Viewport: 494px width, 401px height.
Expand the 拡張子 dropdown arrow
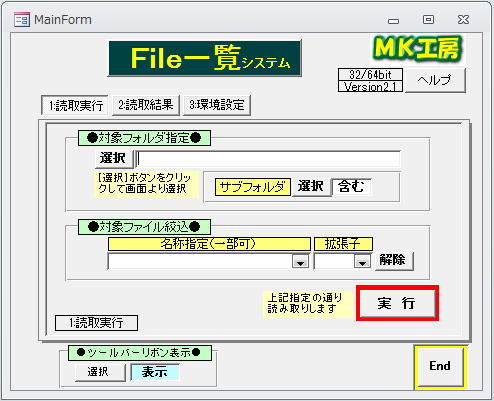362,262
